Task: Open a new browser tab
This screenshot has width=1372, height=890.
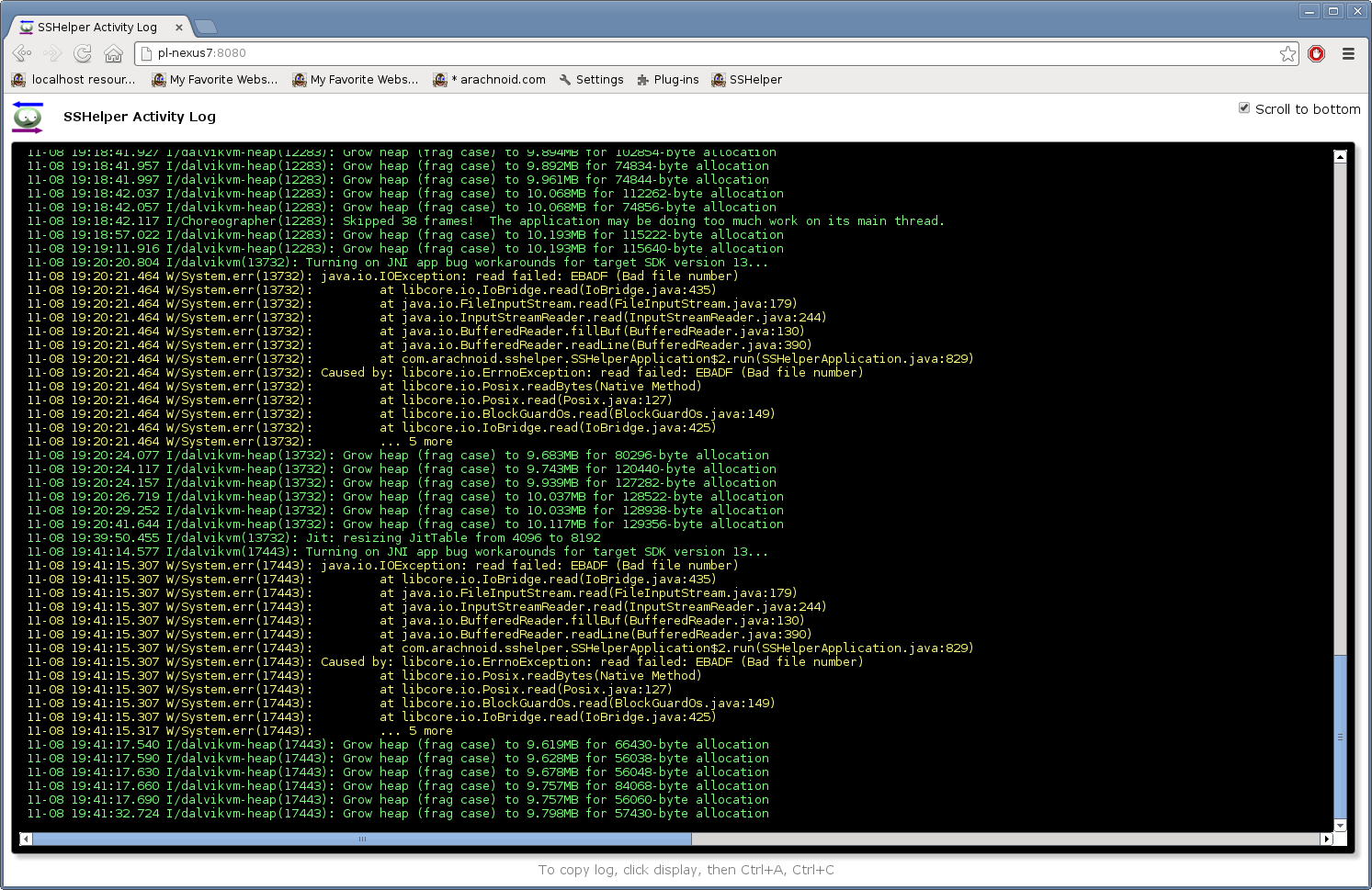Action: click(x=206, y=27)
